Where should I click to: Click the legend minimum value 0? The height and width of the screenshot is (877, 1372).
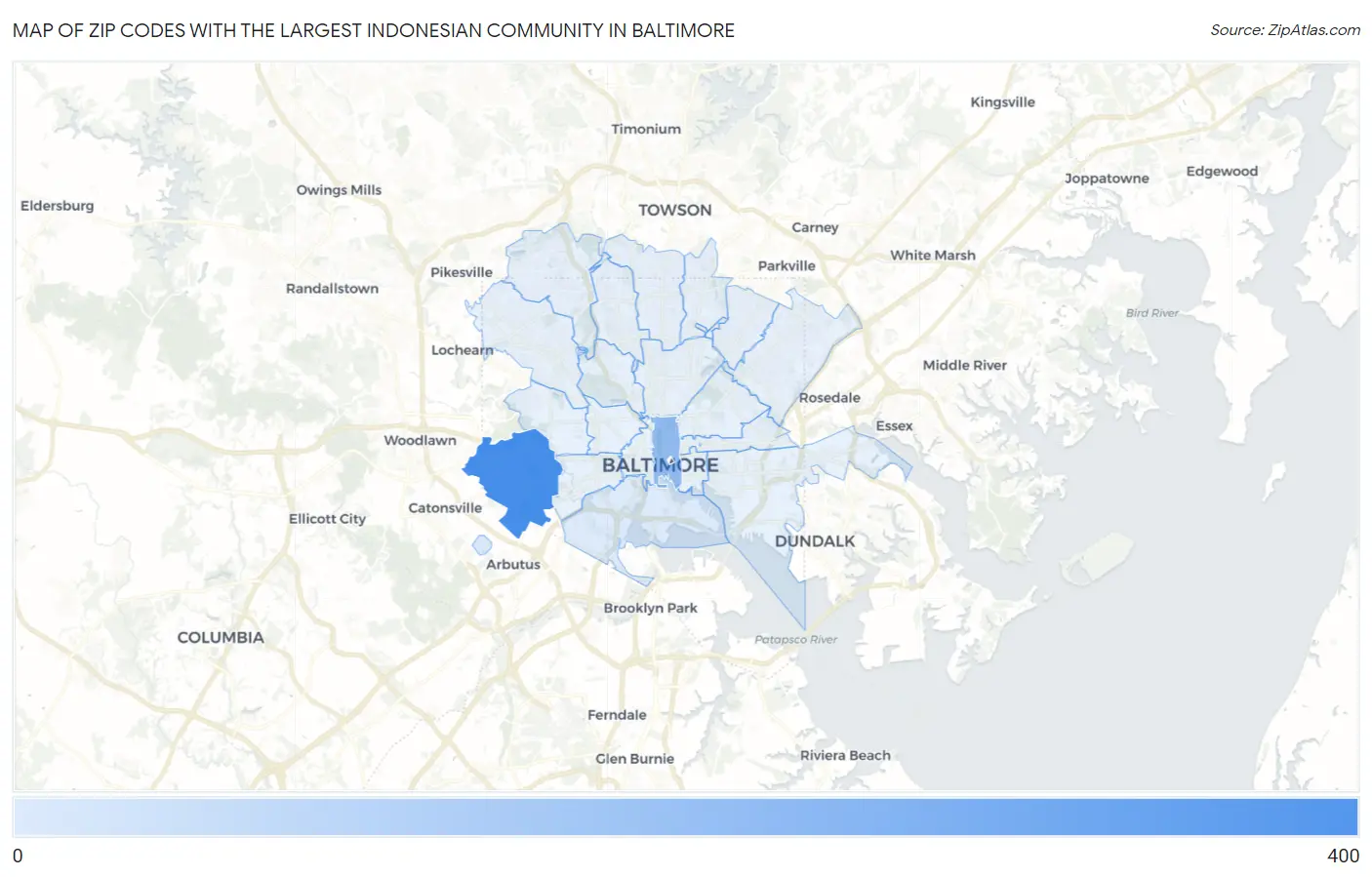(18, 856)
